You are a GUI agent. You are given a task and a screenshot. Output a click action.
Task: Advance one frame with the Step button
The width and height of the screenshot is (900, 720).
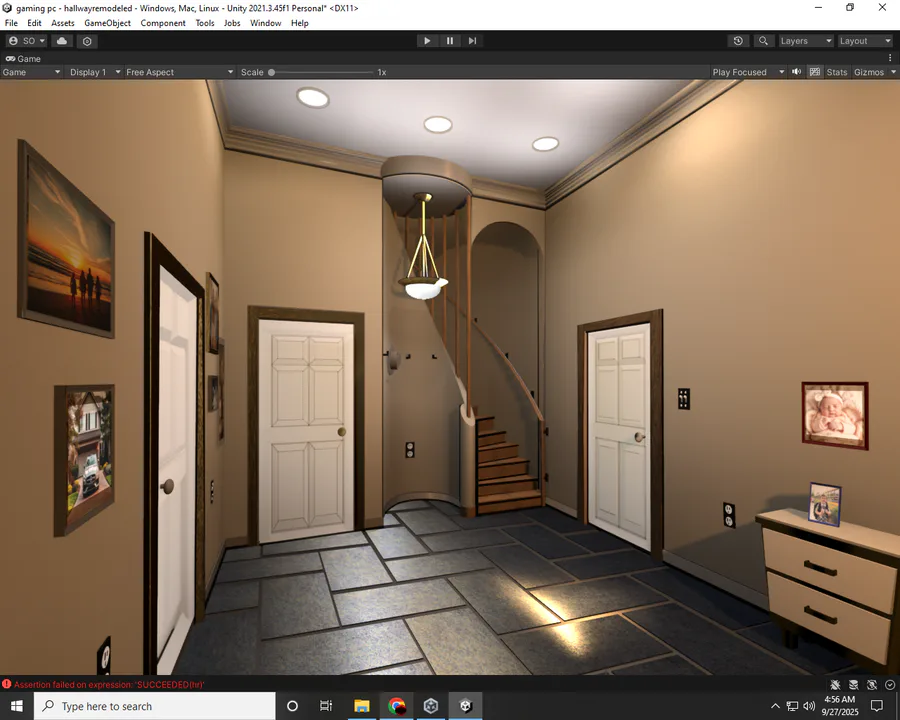point(472,41)
